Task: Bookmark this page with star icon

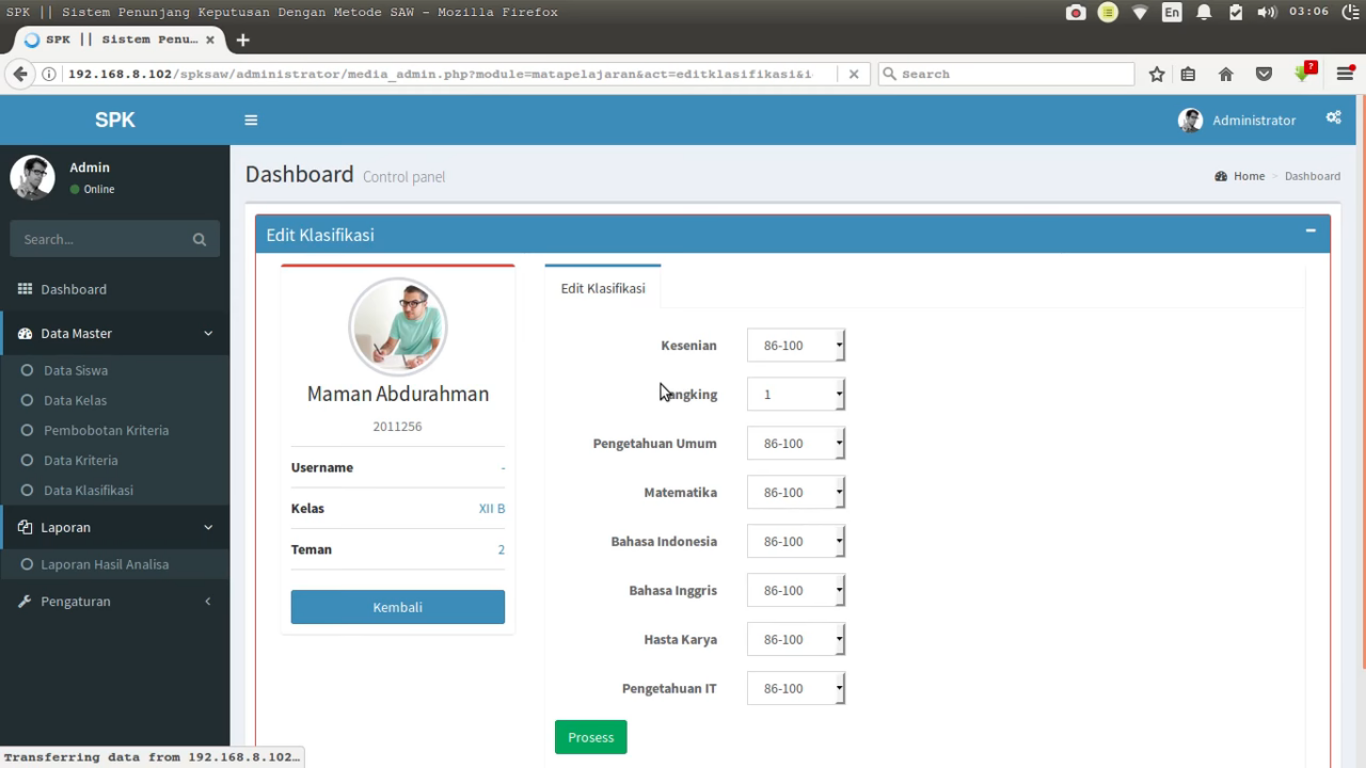Action: [x=1157, y=74]
